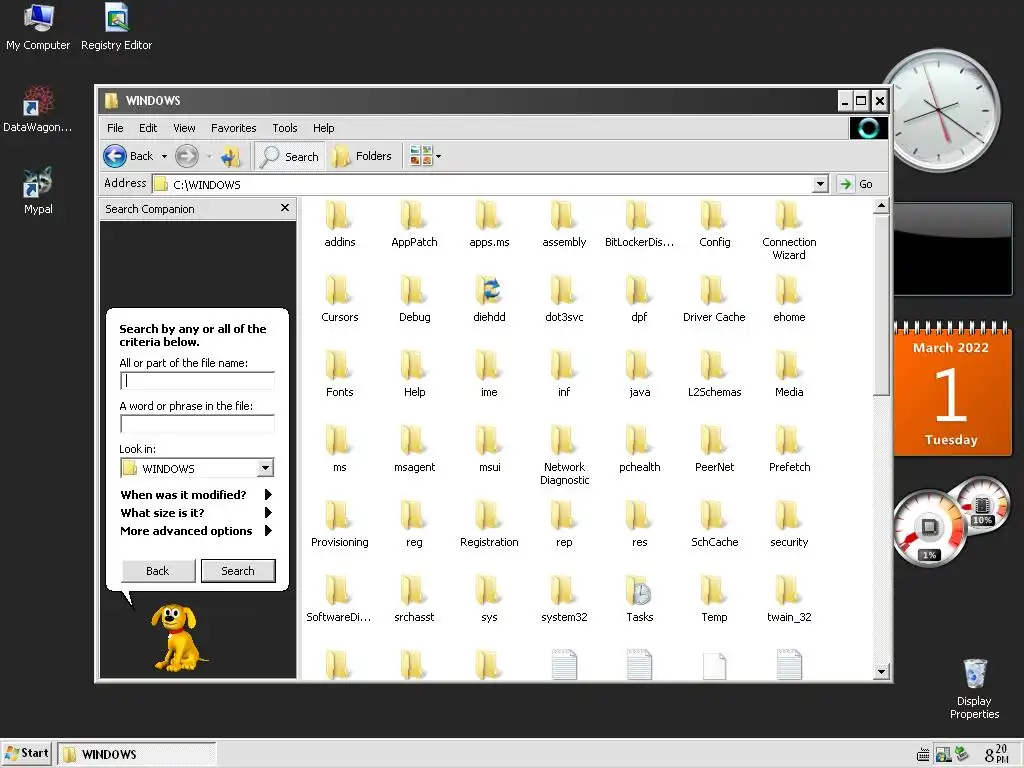Viewport: 1024px width, 768px height.
Task: Open the Tasks scheduled folder
Action: [639, 600]
